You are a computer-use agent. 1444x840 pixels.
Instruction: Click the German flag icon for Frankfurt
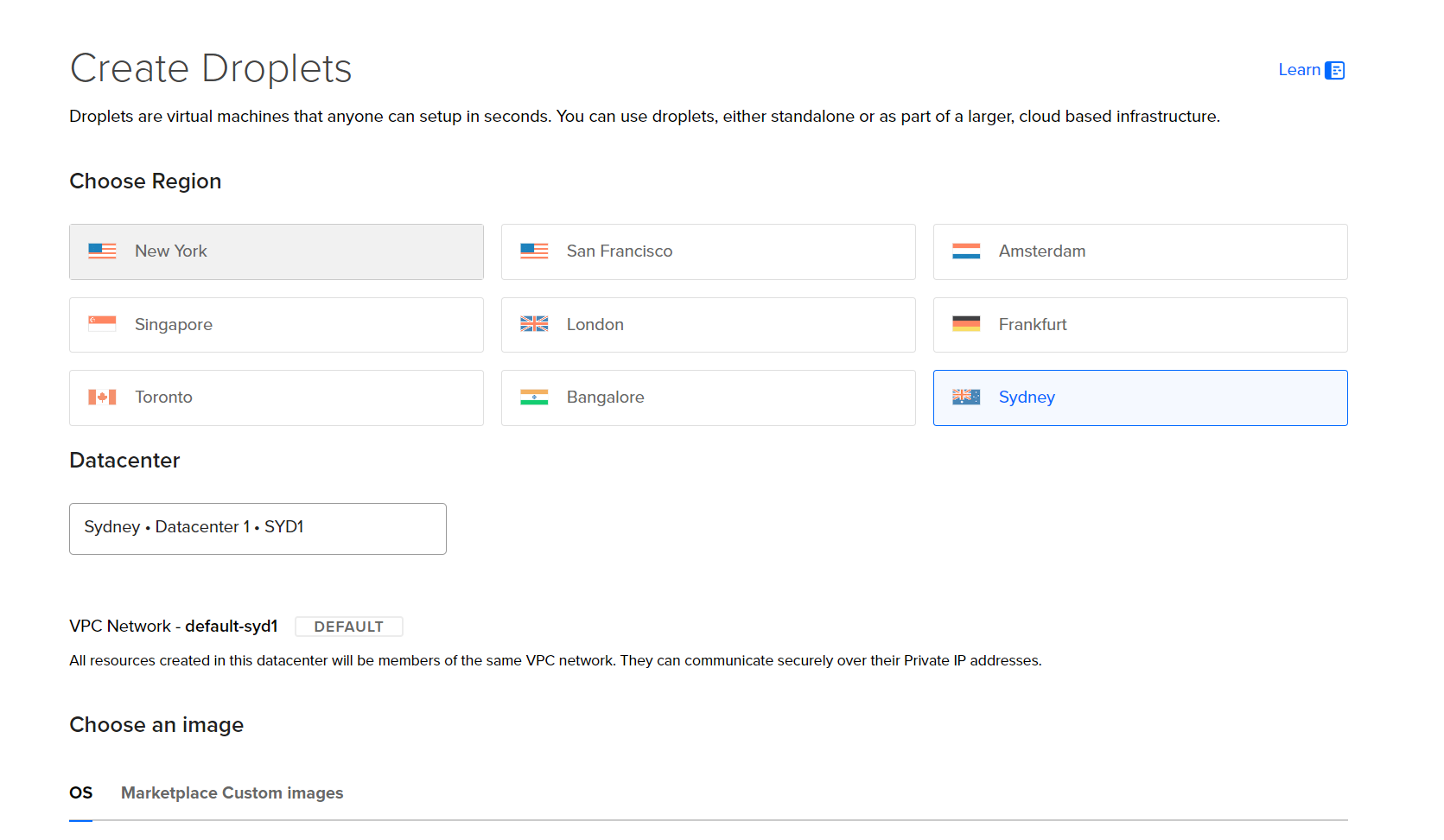[x=966, y=324]
